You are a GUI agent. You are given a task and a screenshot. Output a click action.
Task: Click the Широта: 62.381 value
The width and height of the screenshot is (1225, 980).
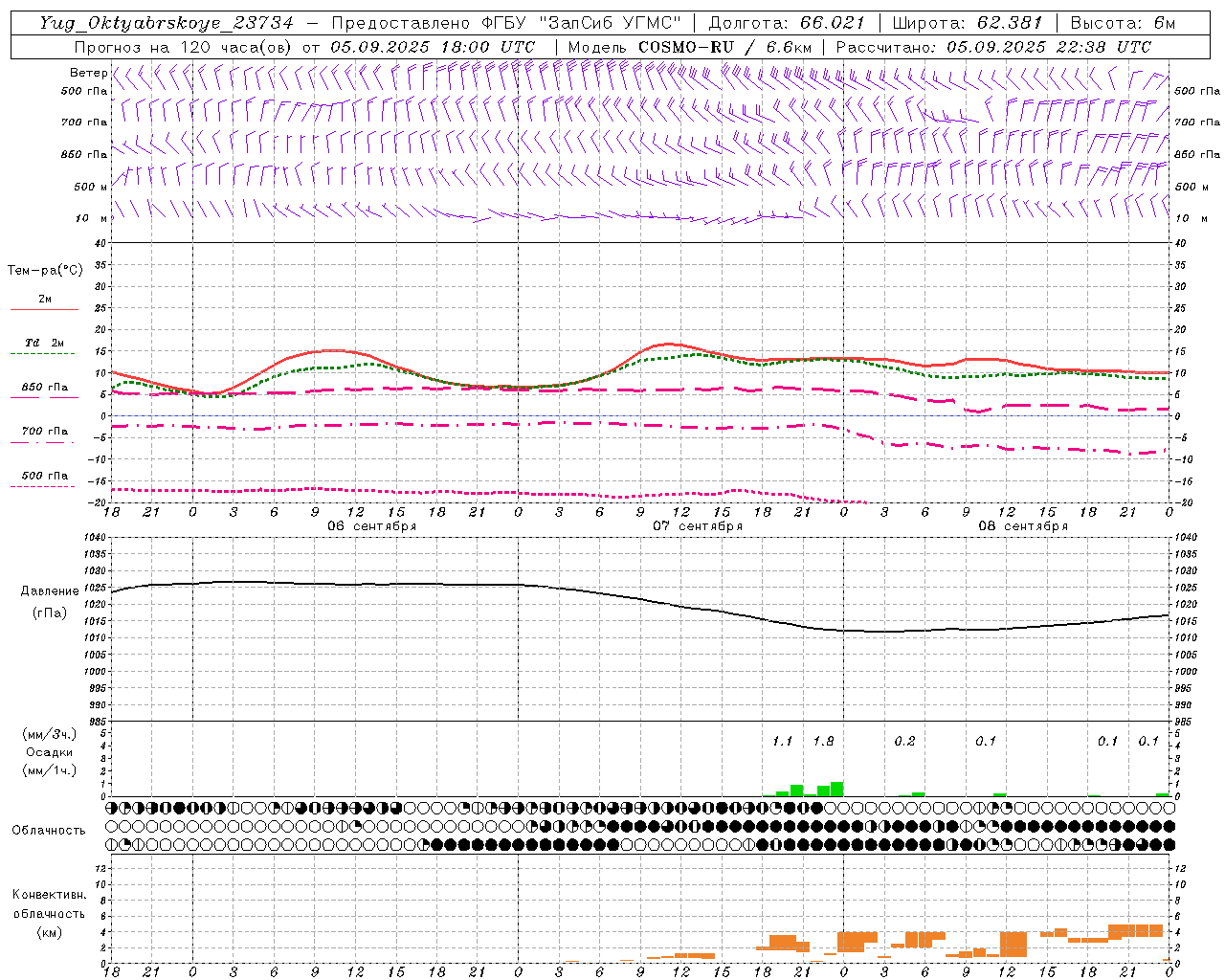[x=968, y=23]
